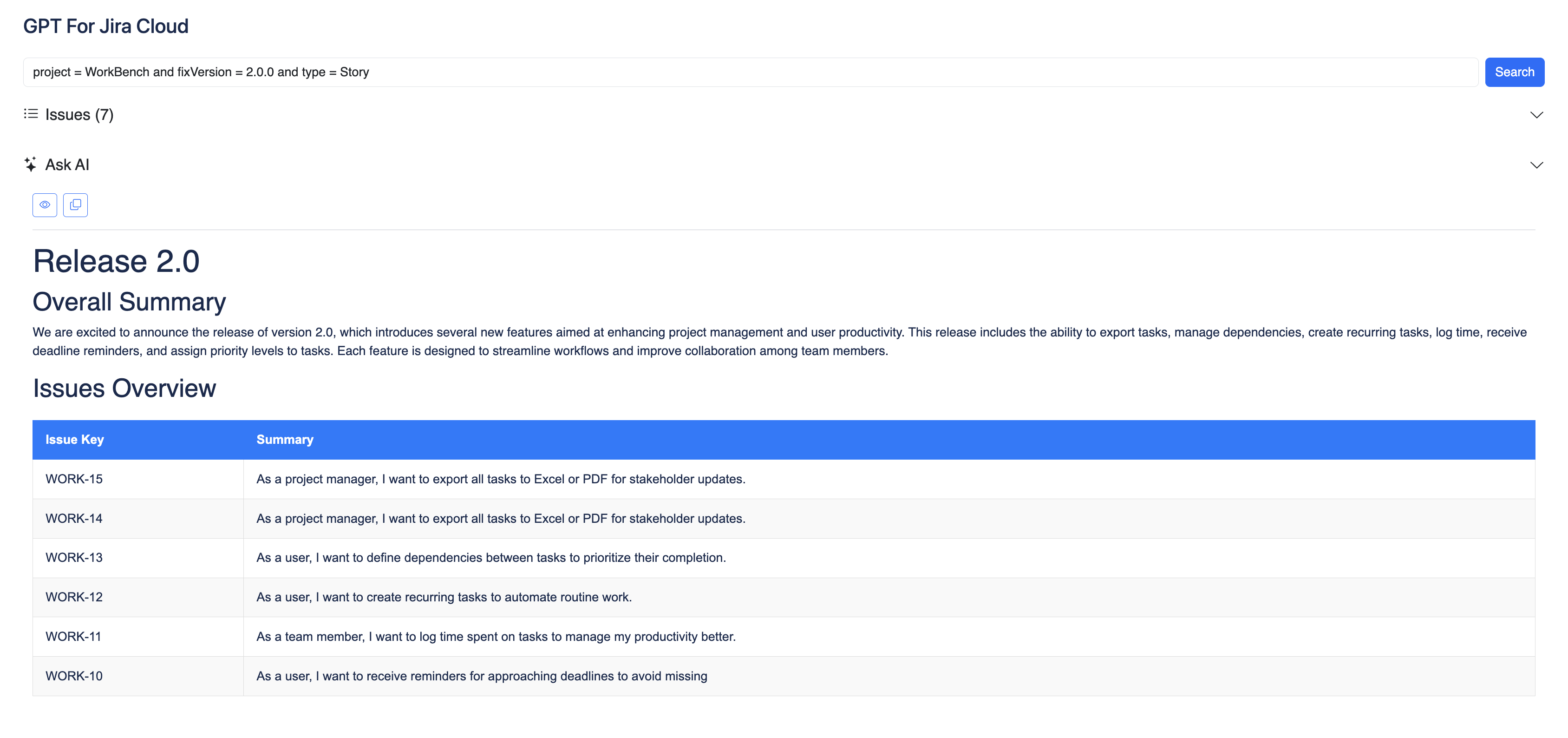Click the Release 2.0 heading

click(x=116, y=261)
